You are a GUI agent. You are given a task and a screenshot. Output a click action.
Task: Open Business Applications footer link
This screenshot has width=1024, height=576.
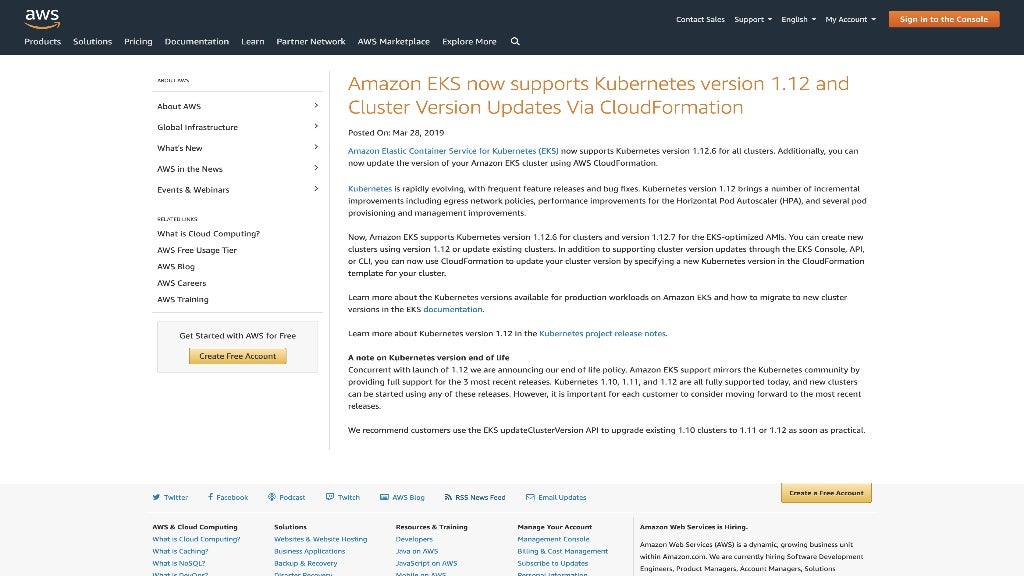[310, 551]
